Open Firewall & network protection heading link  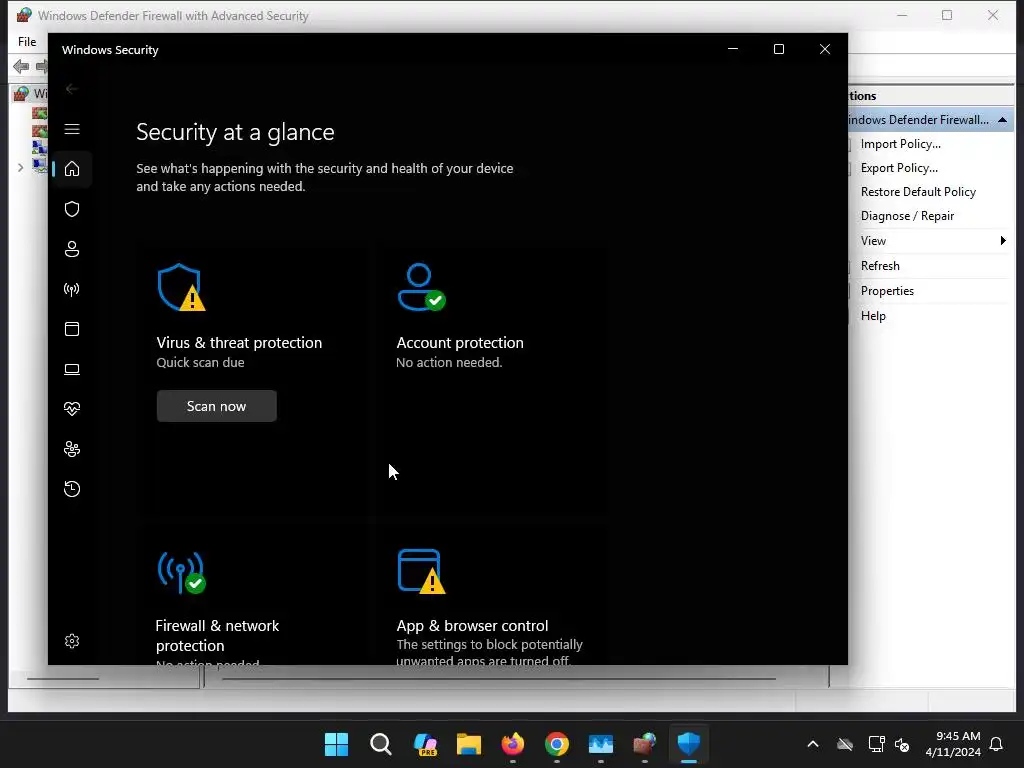click(217, 635)
